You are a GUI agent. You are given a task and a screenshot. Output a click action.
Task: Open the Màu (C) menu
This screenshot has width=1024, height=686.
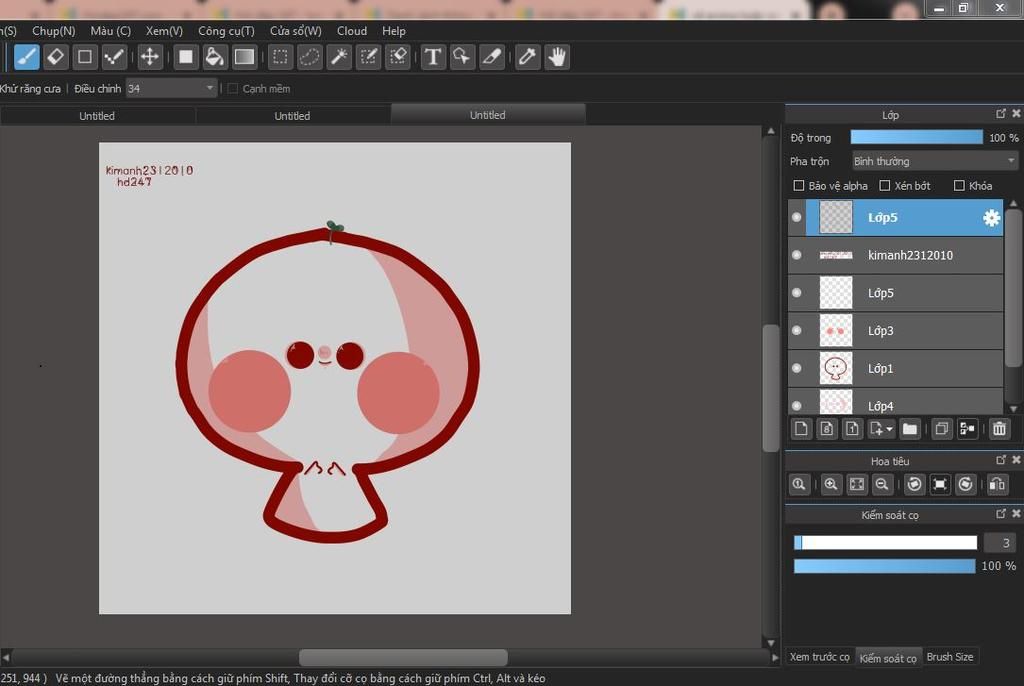pos(110,31)
